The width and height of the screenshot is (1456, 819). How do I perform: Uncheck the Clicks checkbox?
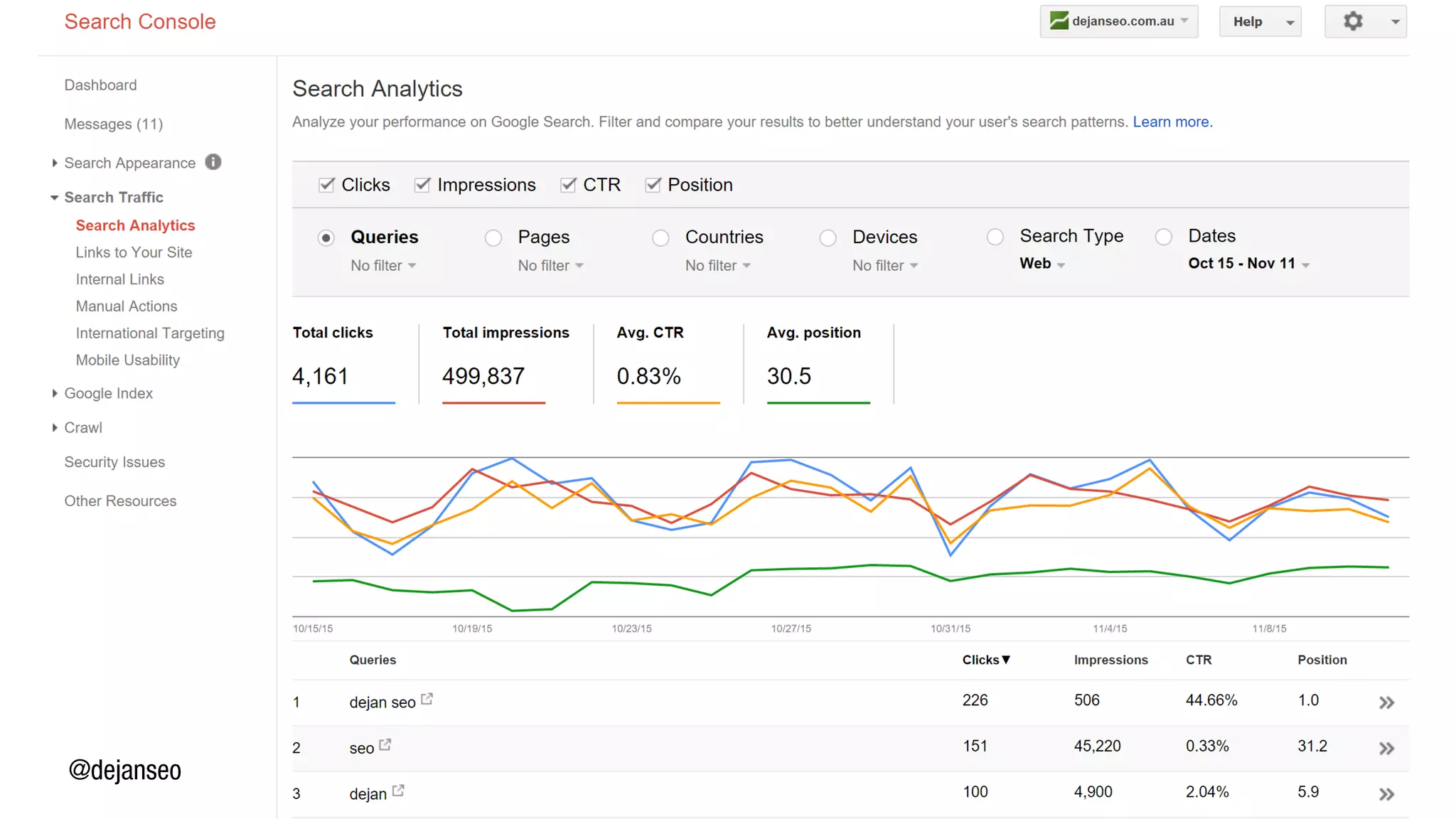pos(326,185)
